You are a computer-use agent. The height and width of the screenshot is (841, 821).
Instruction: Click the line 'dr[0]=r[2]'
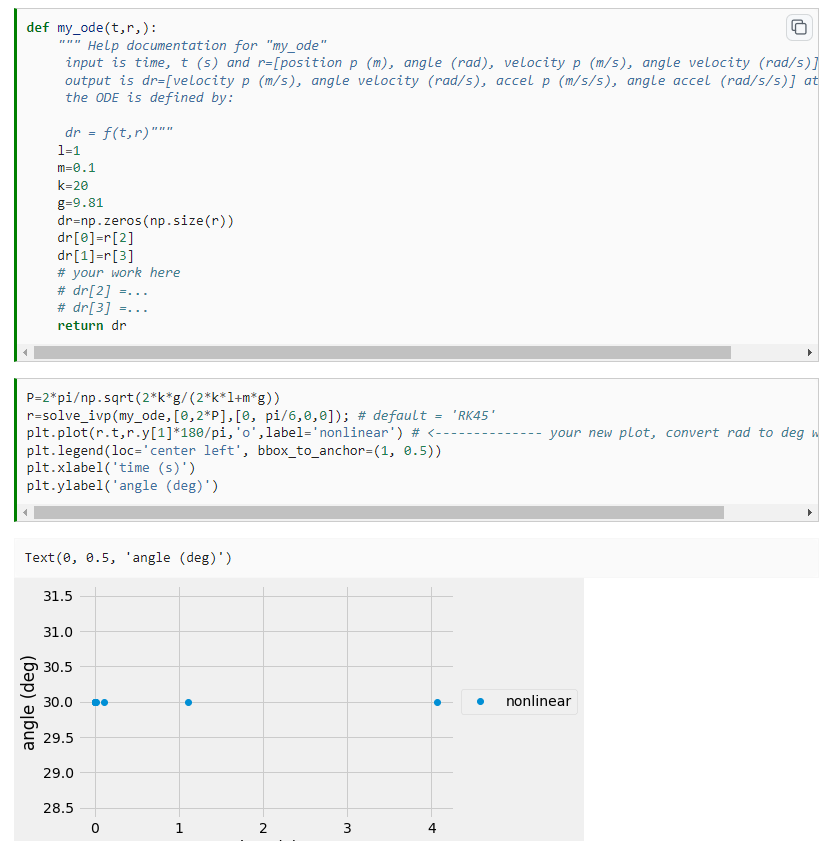click(x=95, y=238)
